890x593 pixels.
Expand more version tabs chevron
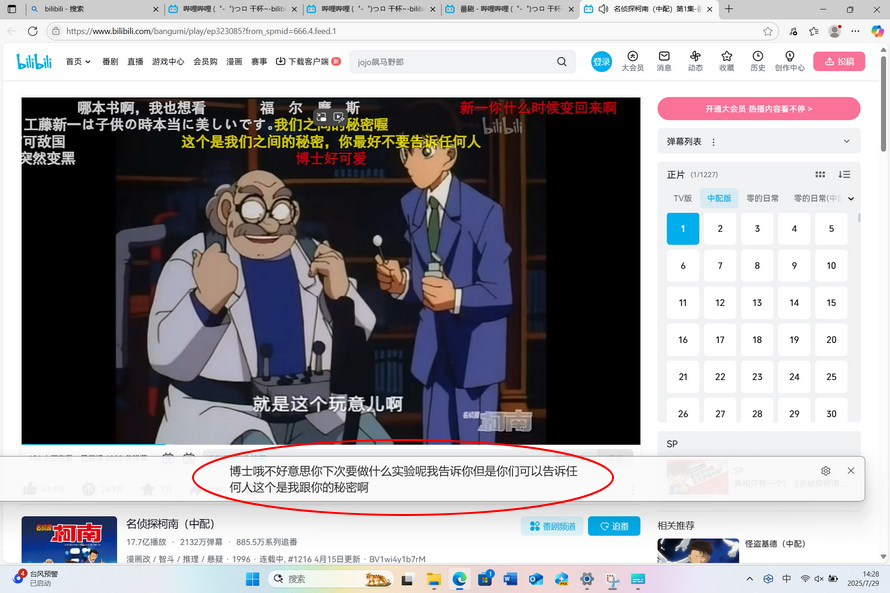(x=851, y=199)
